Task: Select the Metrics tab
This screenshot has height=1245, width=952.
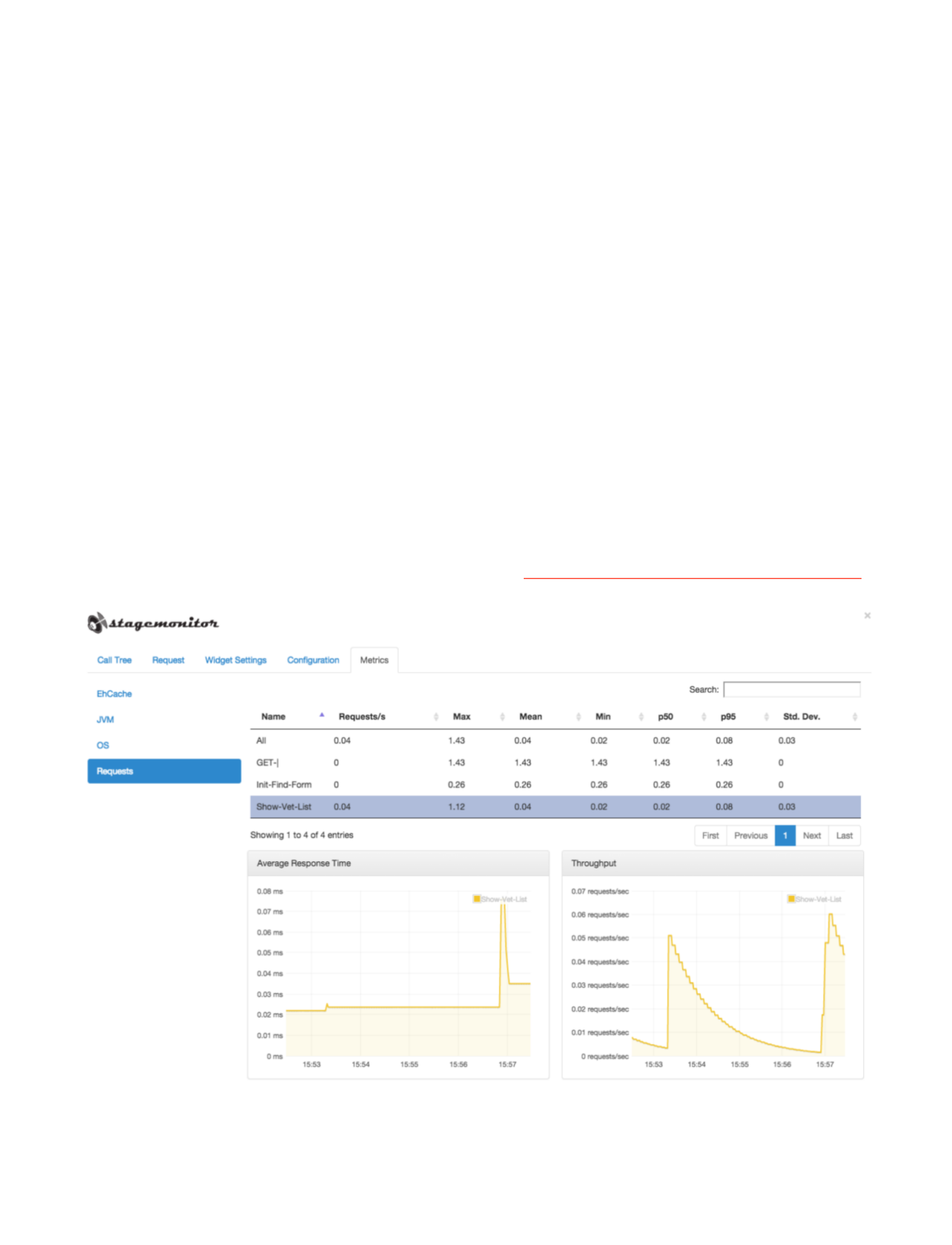Action: coord(374,660)
